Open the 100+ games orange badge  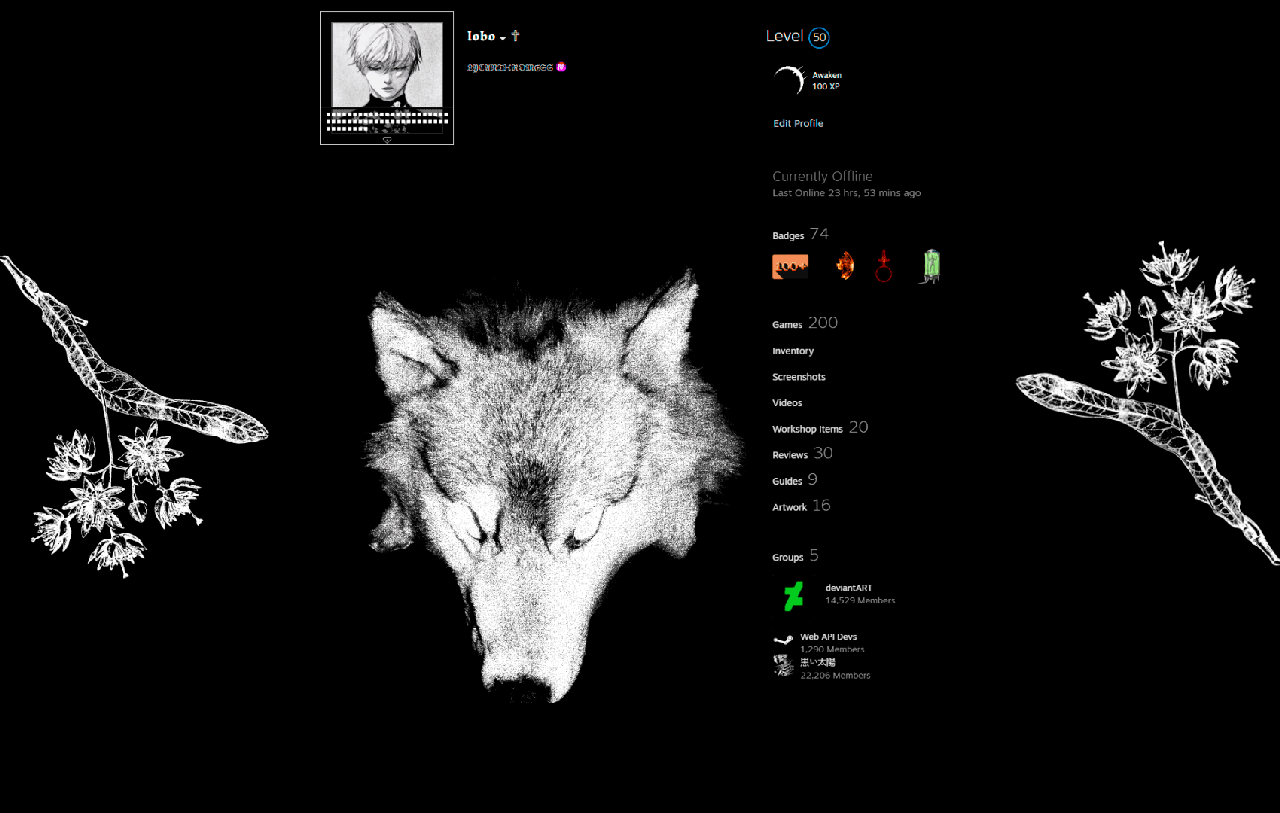click(x=790, y=267)
